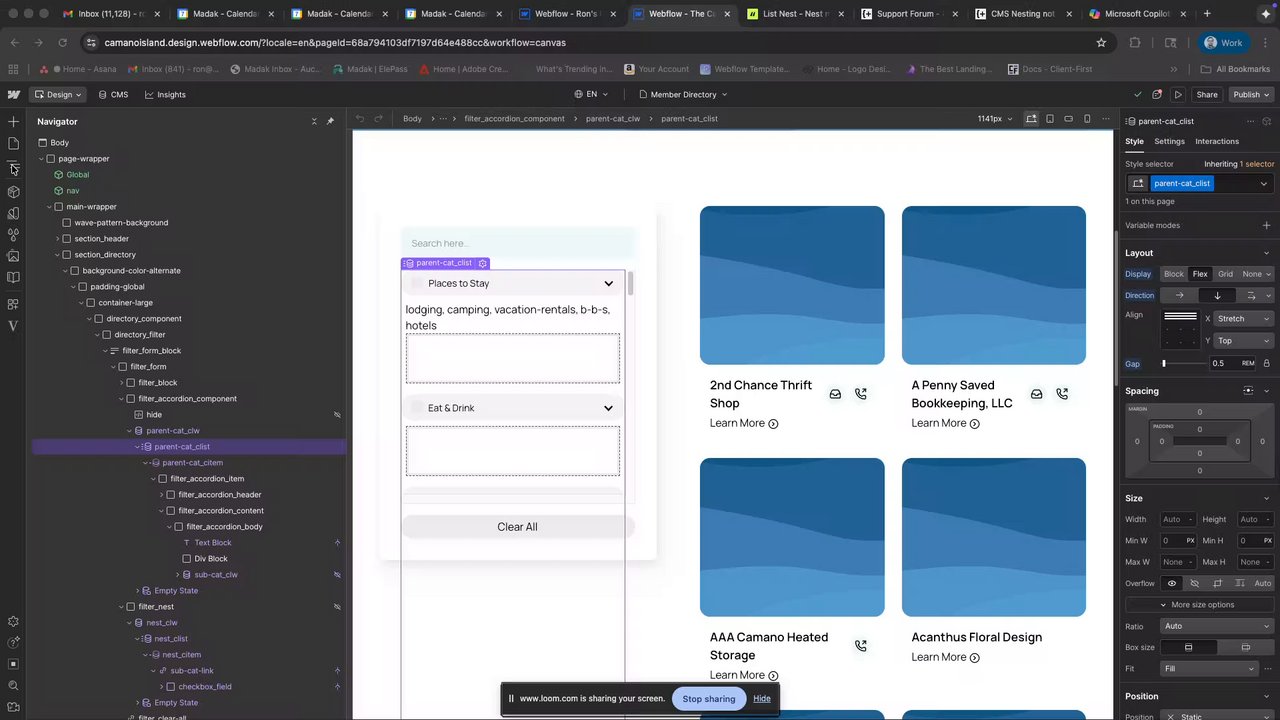
Task: Open the CMS panel
Action: [113, 95]
